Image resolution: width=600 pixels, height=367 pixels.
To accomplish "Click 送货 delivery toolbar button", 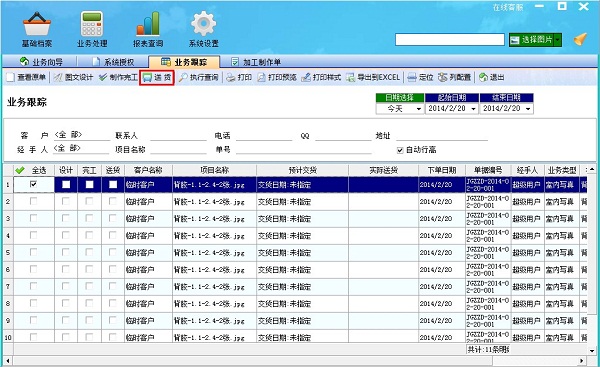I will [x=157, y=77].
